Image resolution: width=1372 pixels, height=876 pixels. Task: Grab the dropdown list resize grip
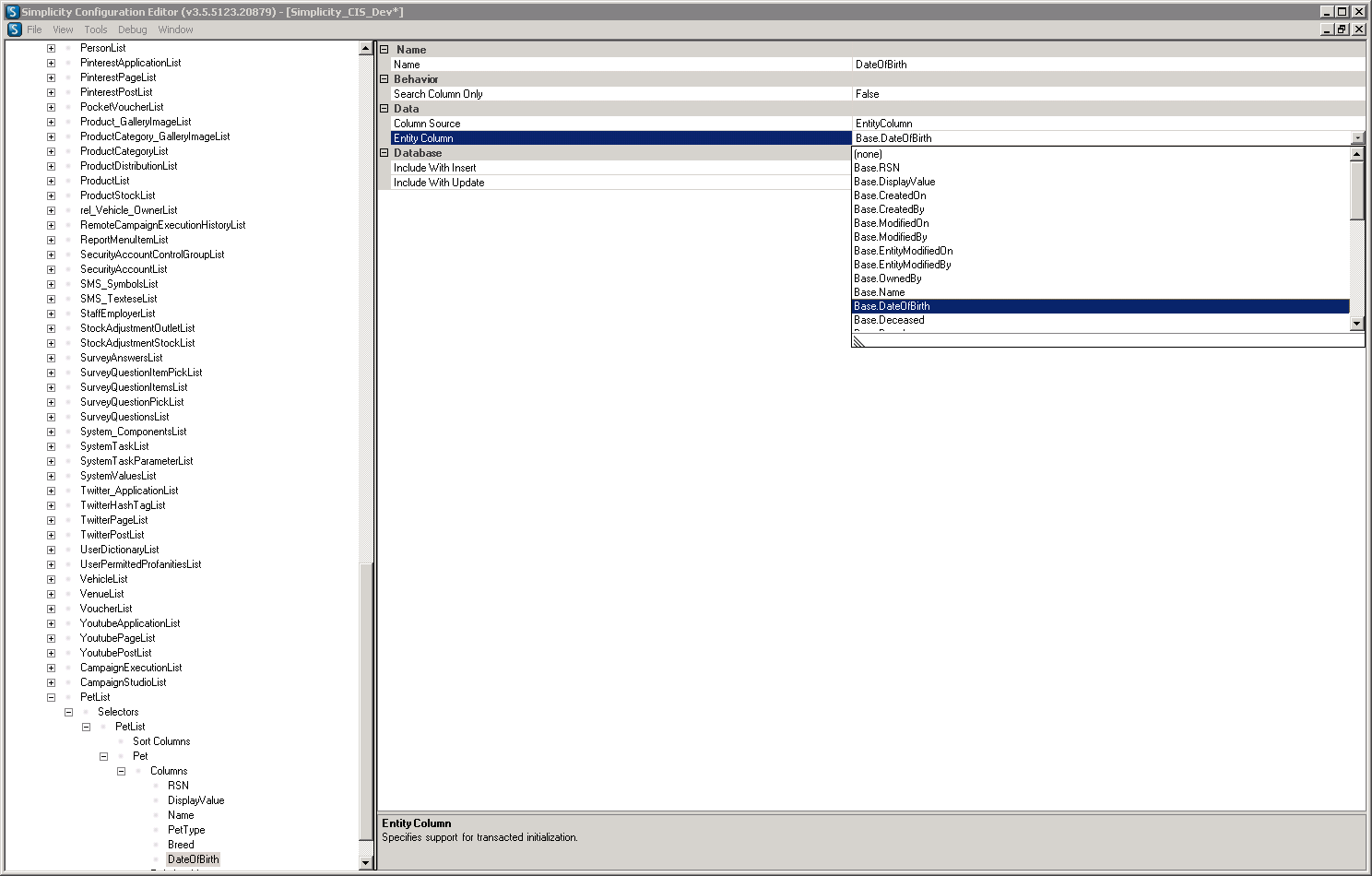coord(858,341)
